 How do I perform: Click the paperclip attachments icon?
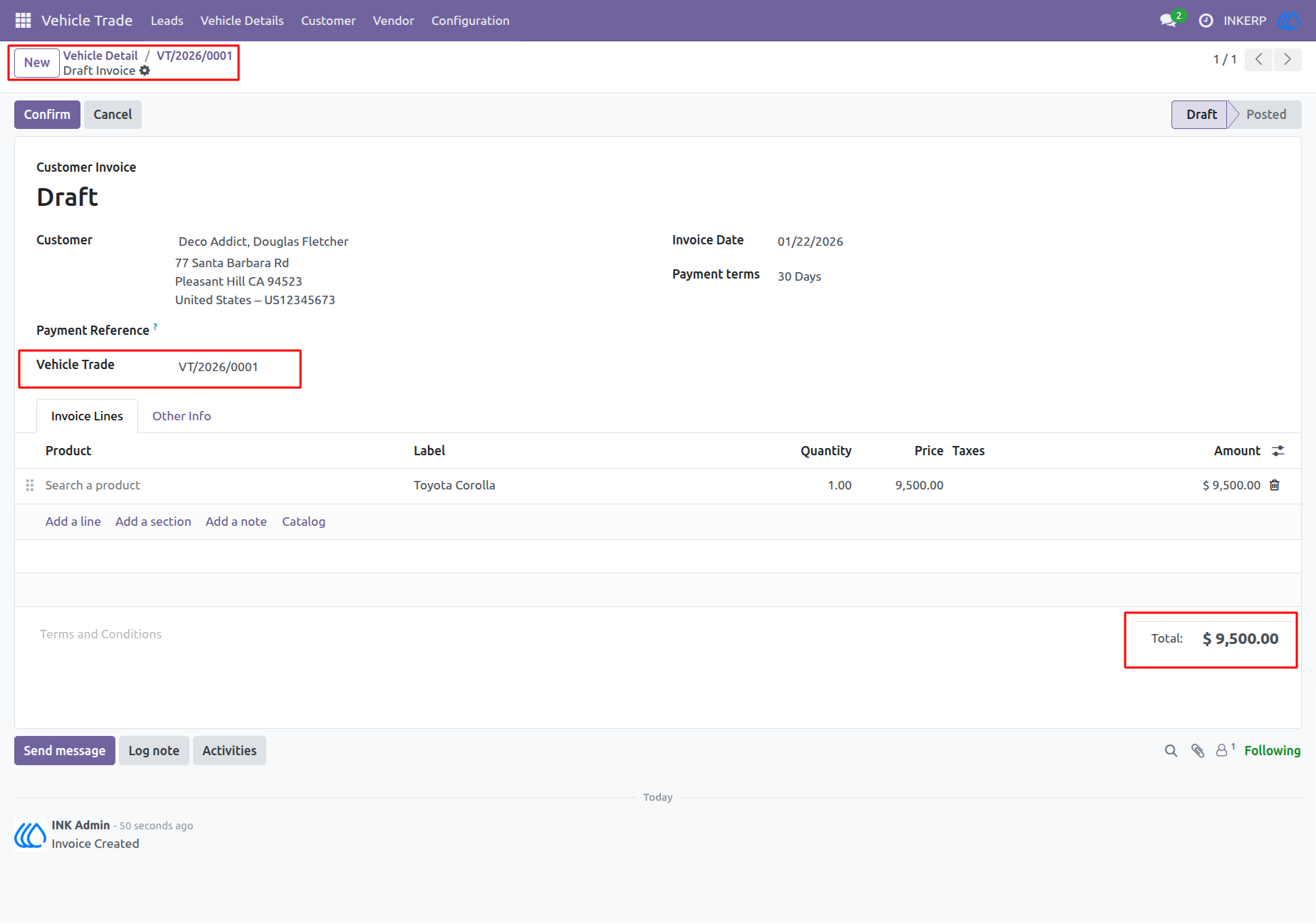(1198, 751)
